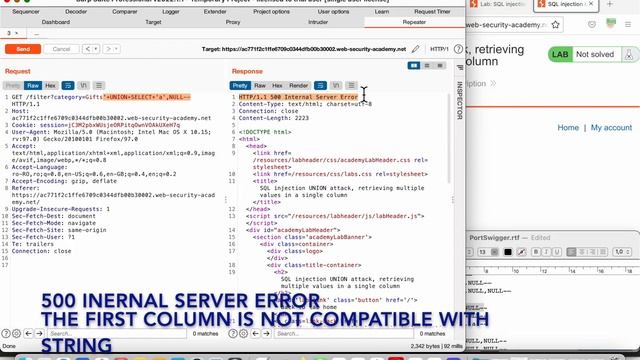Viewport: 640px width, 360px height.
Task: Add a new Repeater tab with the ellipsis tab
Action: 37,33
